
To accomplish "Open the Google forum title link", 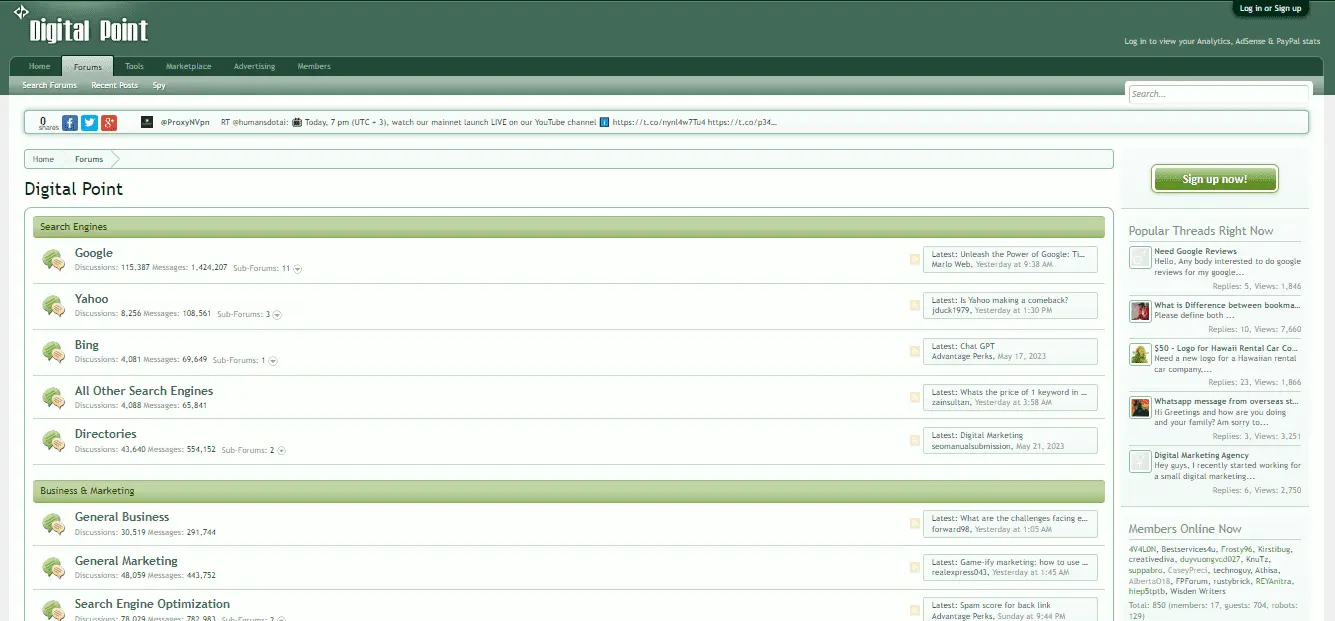I will pyautogui.click(x=94, y=253).
